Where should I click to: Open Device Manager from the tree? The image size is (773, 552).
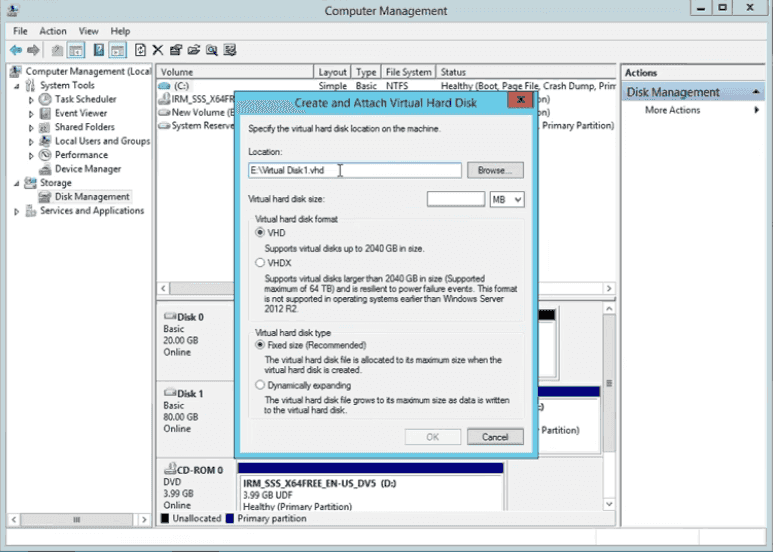87,169
